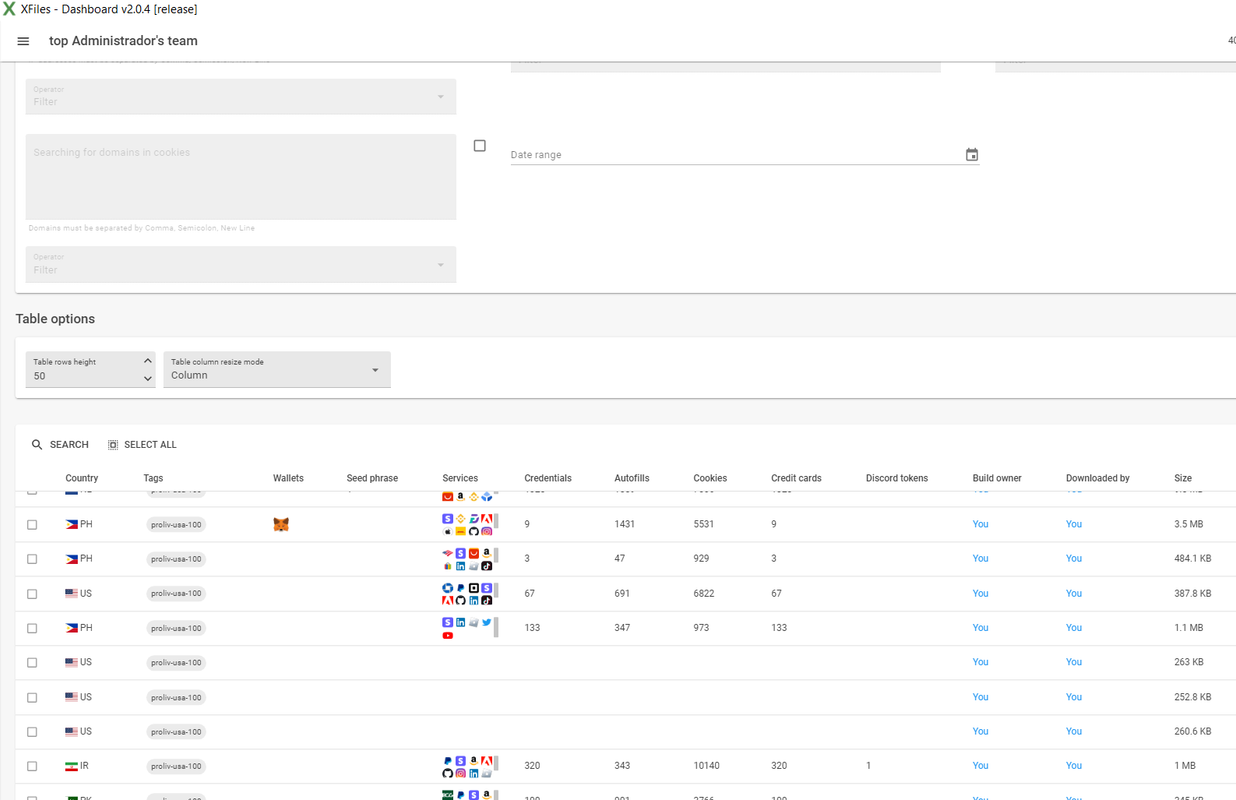
Task: Open Operator filter dropdown below cookies search
Action: [x=240, y=265]
